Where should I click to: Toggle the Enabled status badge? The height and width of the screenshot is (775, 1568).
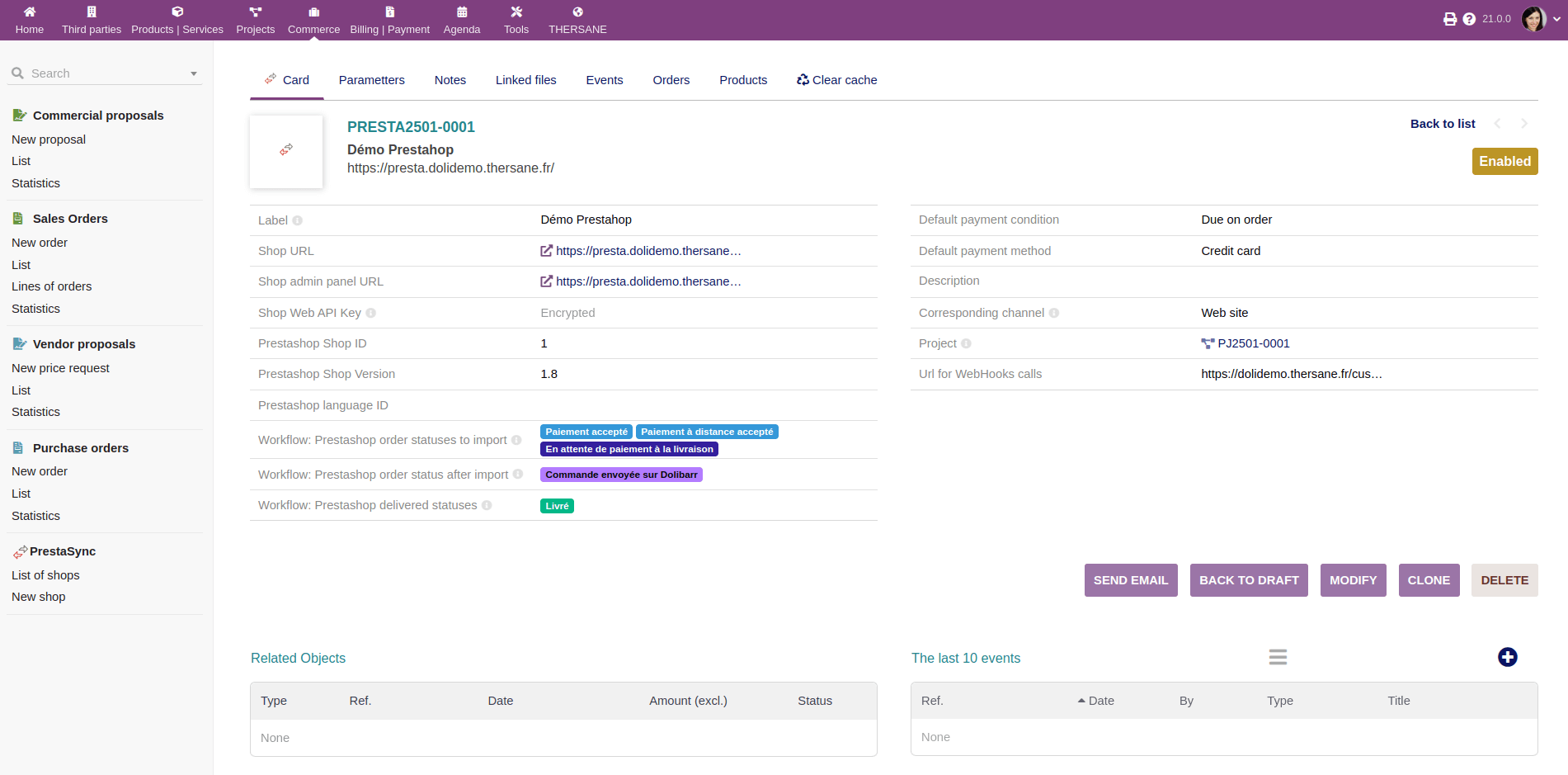point(1504,162)
